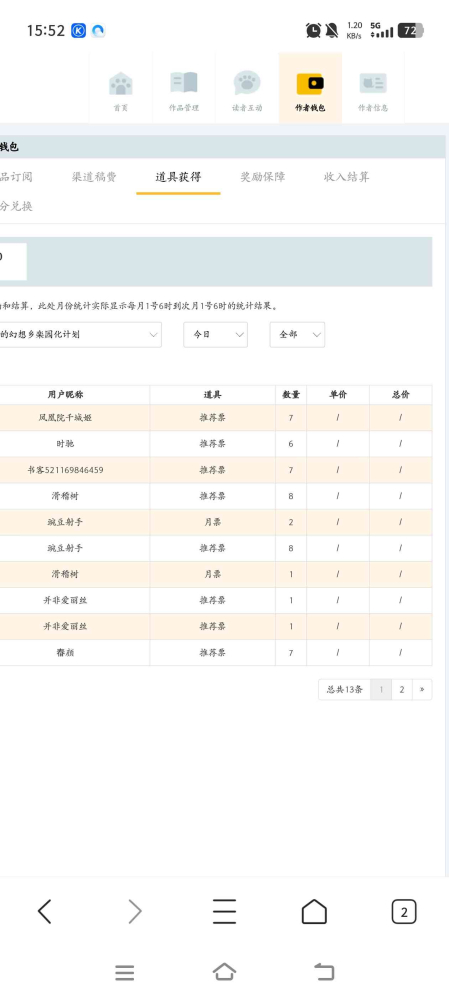Tap the system recent apps icon
This screenshot has height=999, width=449.
coord(125,972)
